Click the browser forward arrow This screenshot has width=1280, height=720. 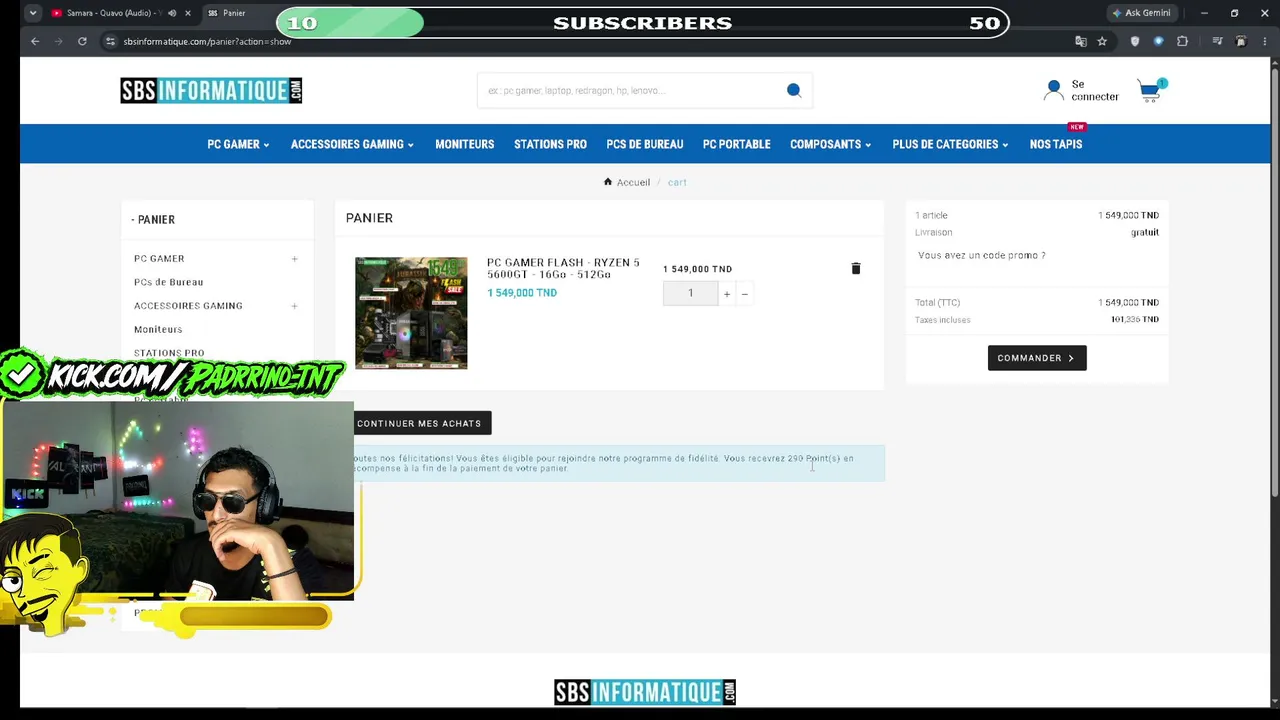click(58, 41)
